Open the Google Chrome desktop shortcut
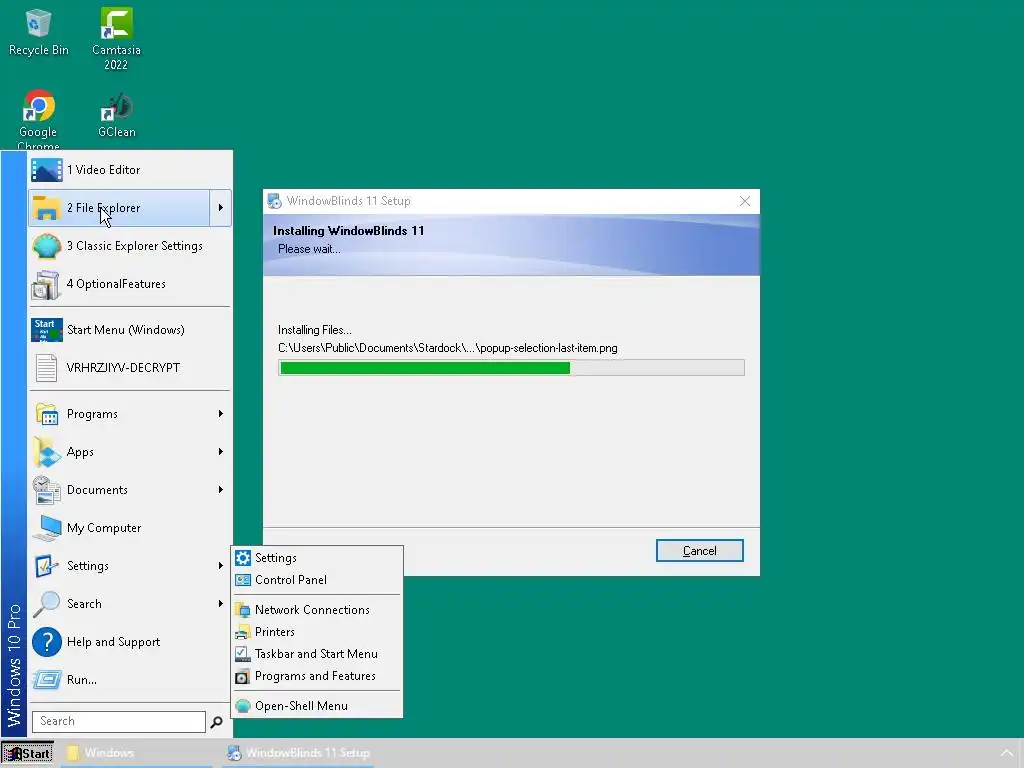The height and width of the screenshot is (768, 1024). (x=38, y=119)
